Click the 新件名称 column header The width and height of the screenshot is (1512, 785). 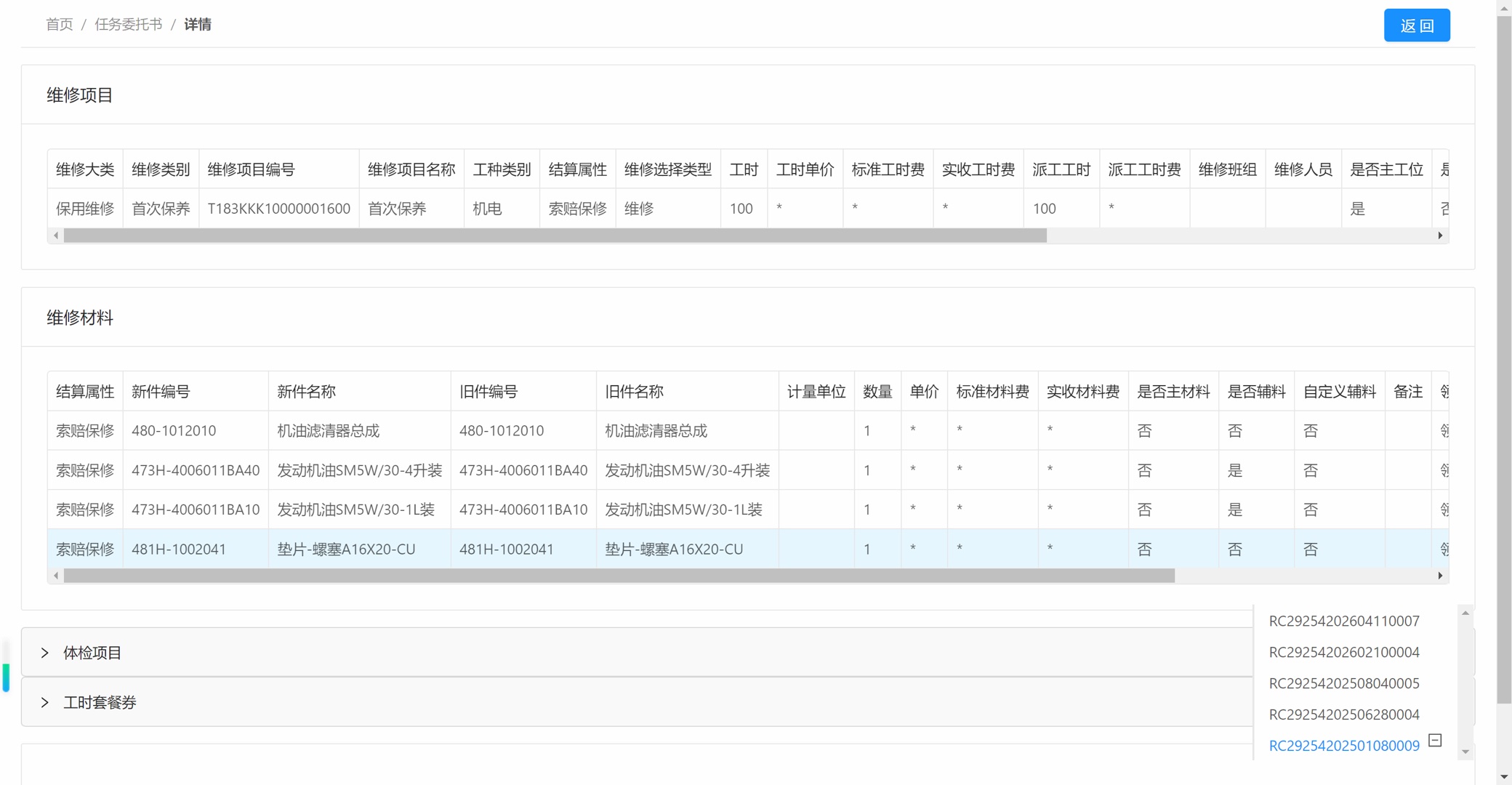click(360, 392)
